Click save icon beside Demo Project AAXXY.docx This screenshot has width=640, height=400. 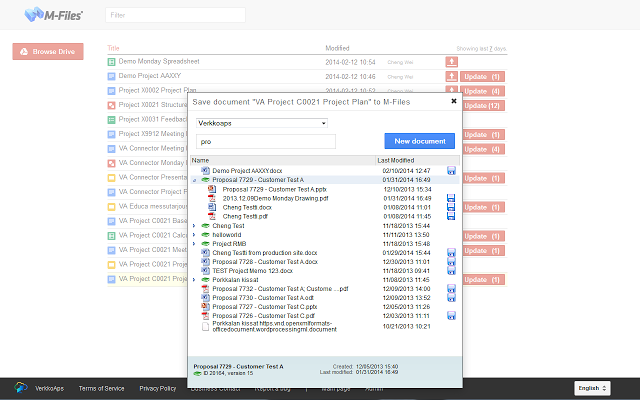coord(451,171)
